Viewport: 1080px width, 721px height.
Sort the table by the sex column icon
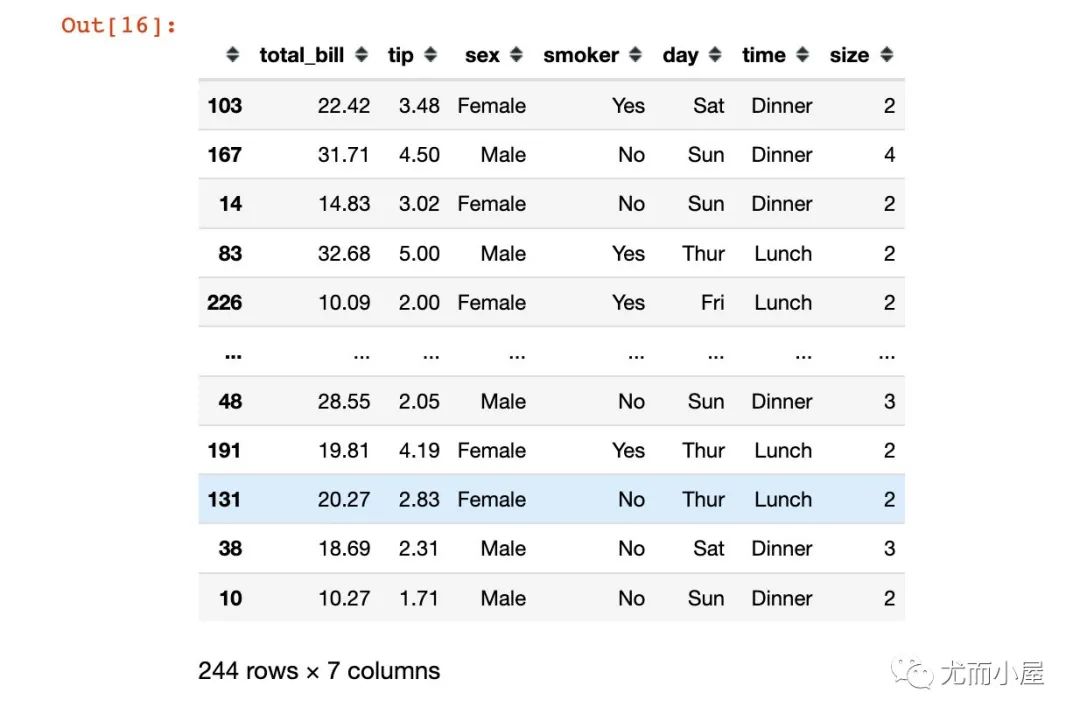(516, 56)
